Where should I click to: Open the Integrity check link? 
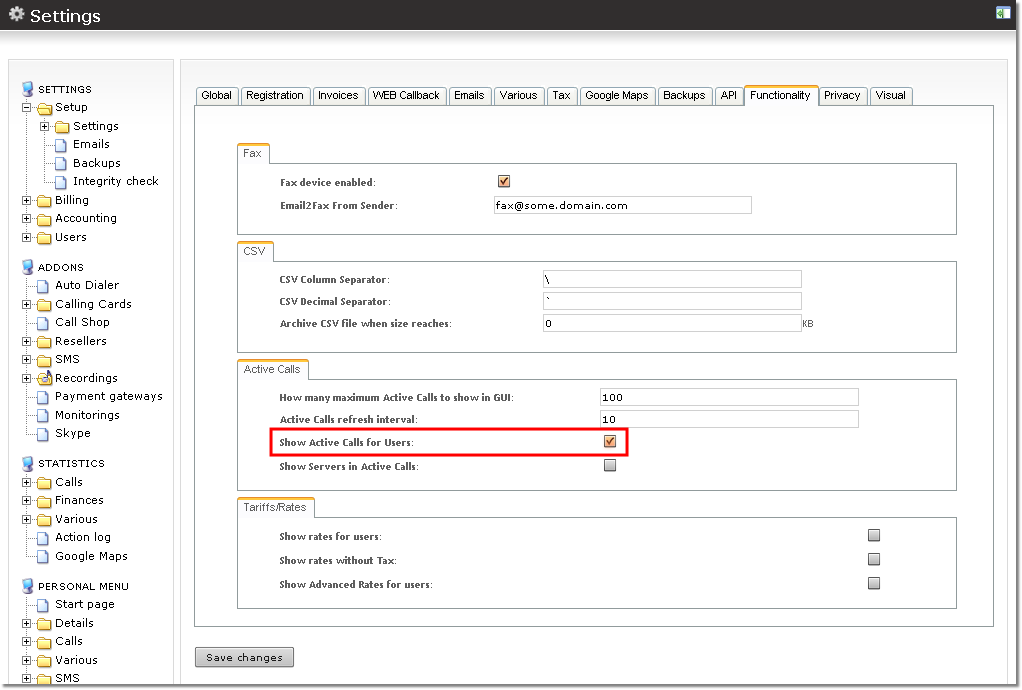click(x=115, y=181)
